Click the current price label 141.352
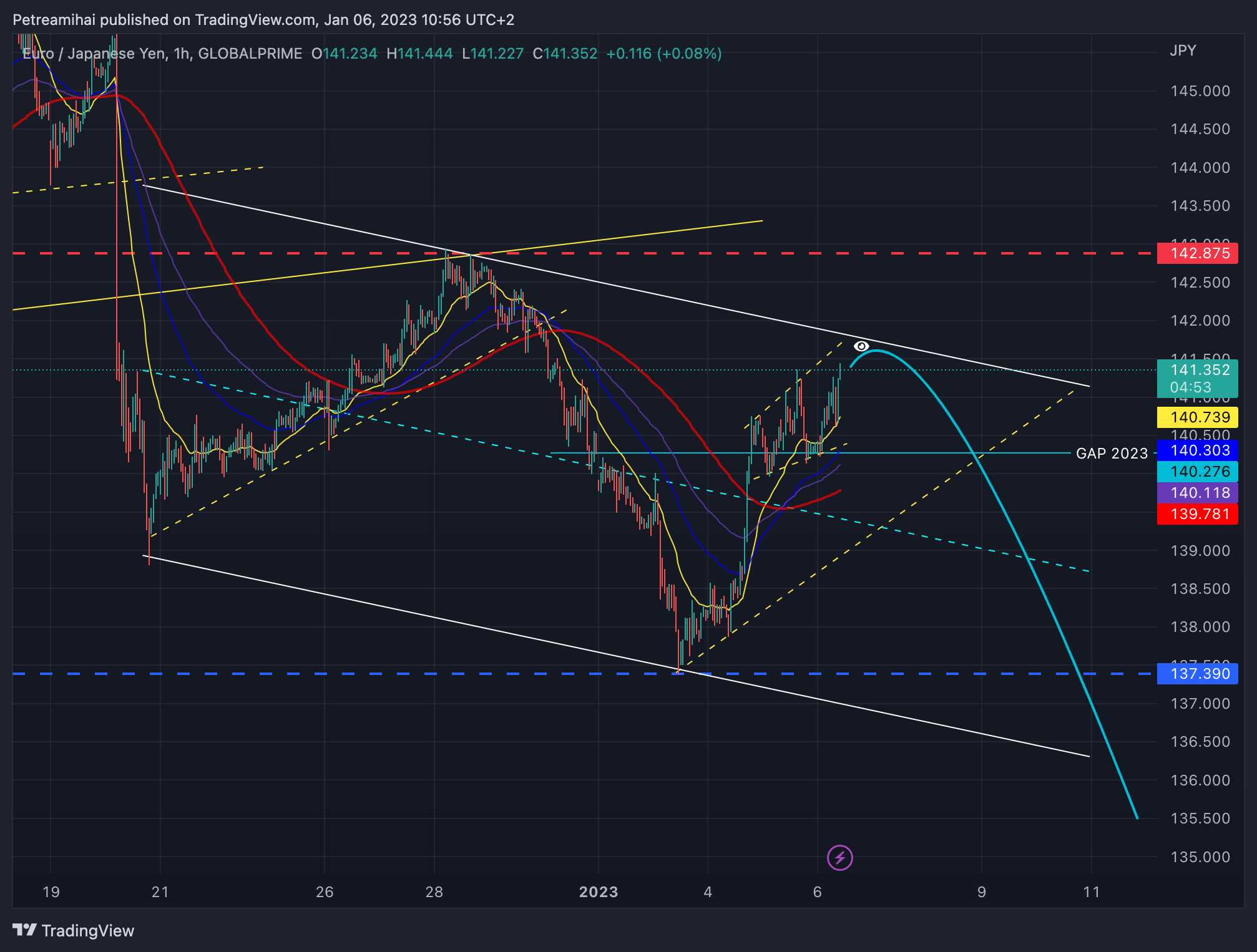The image size is (1257, 952). tap(1197, 370)
